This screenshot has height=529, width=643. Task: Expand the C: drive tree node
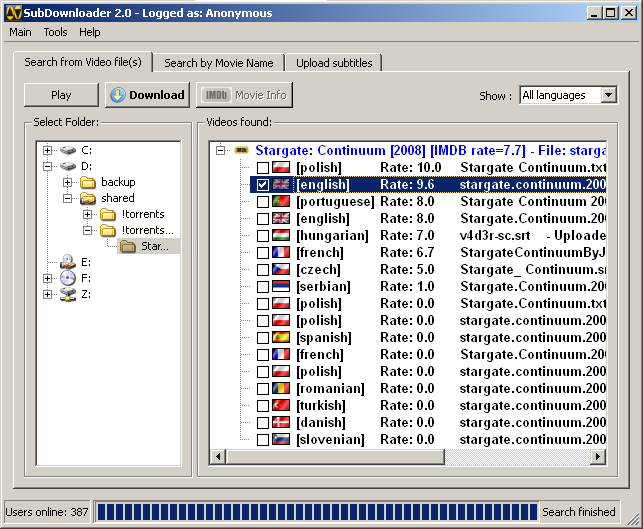48,150
